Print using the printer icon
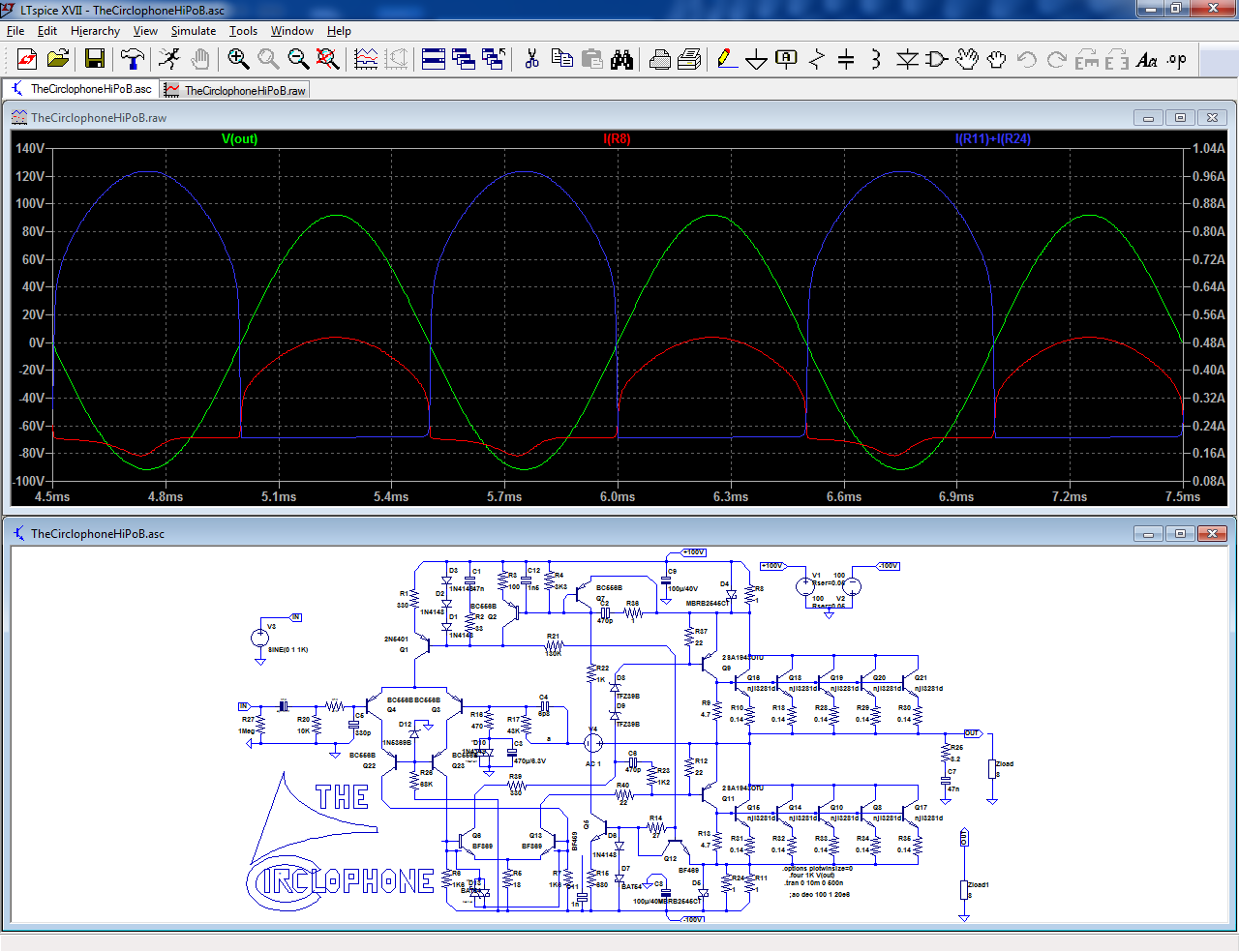The image size is (1239, 952). pyautogui.click(x=660, y=60)
